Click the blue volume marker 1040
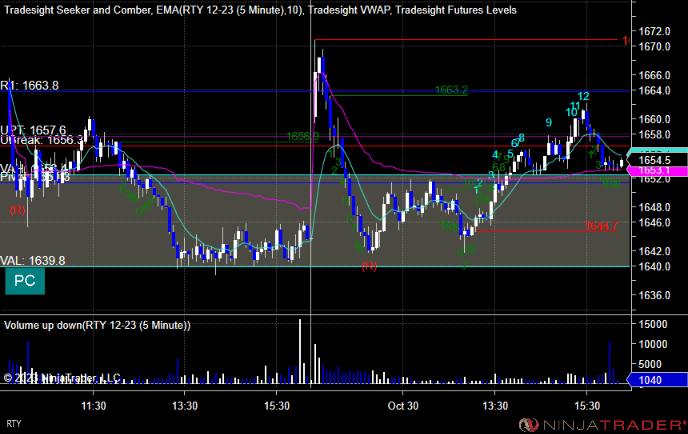 point(657,380)
